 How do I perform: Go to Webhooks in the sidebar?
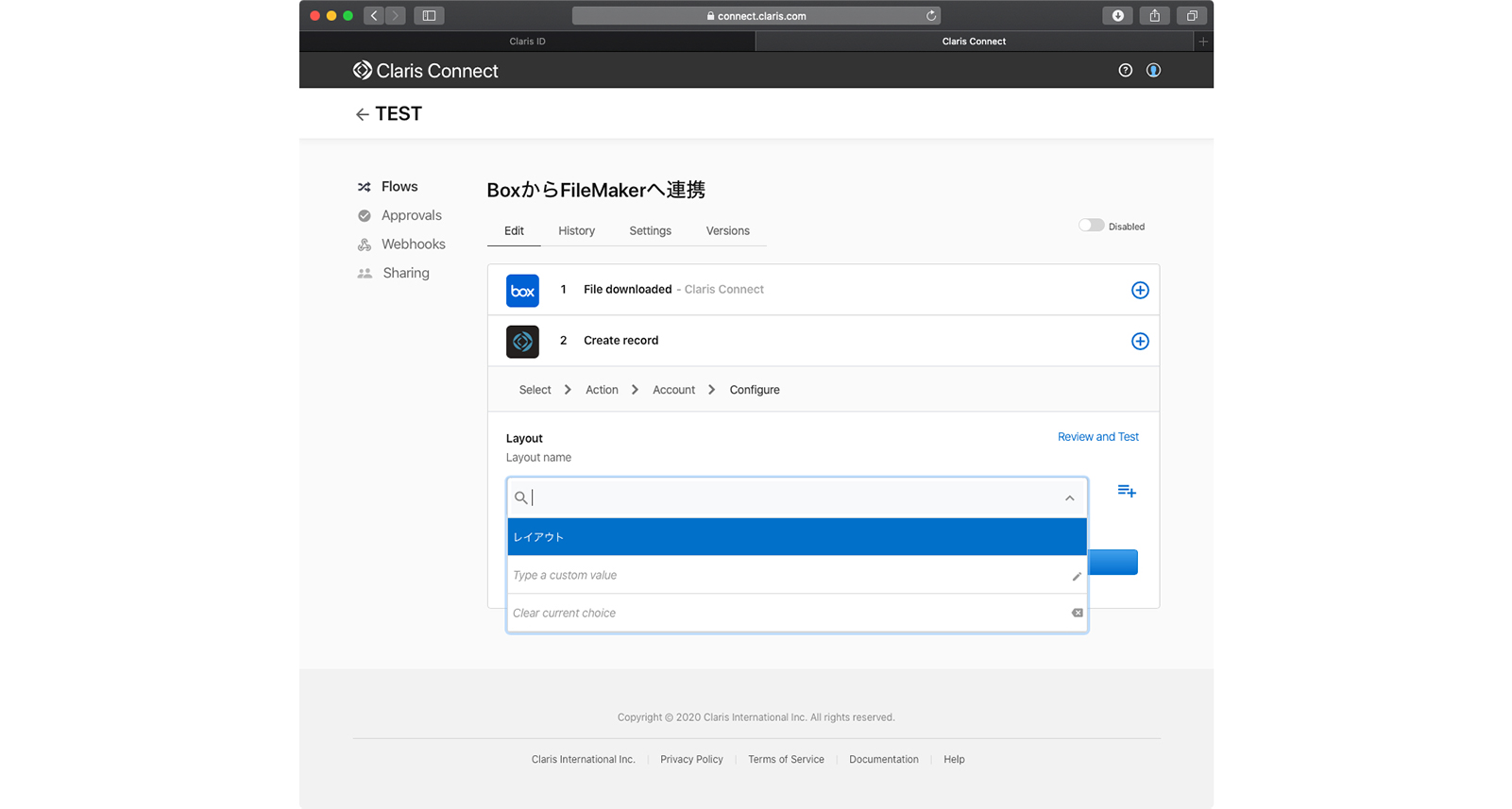[x=413, y=244]
